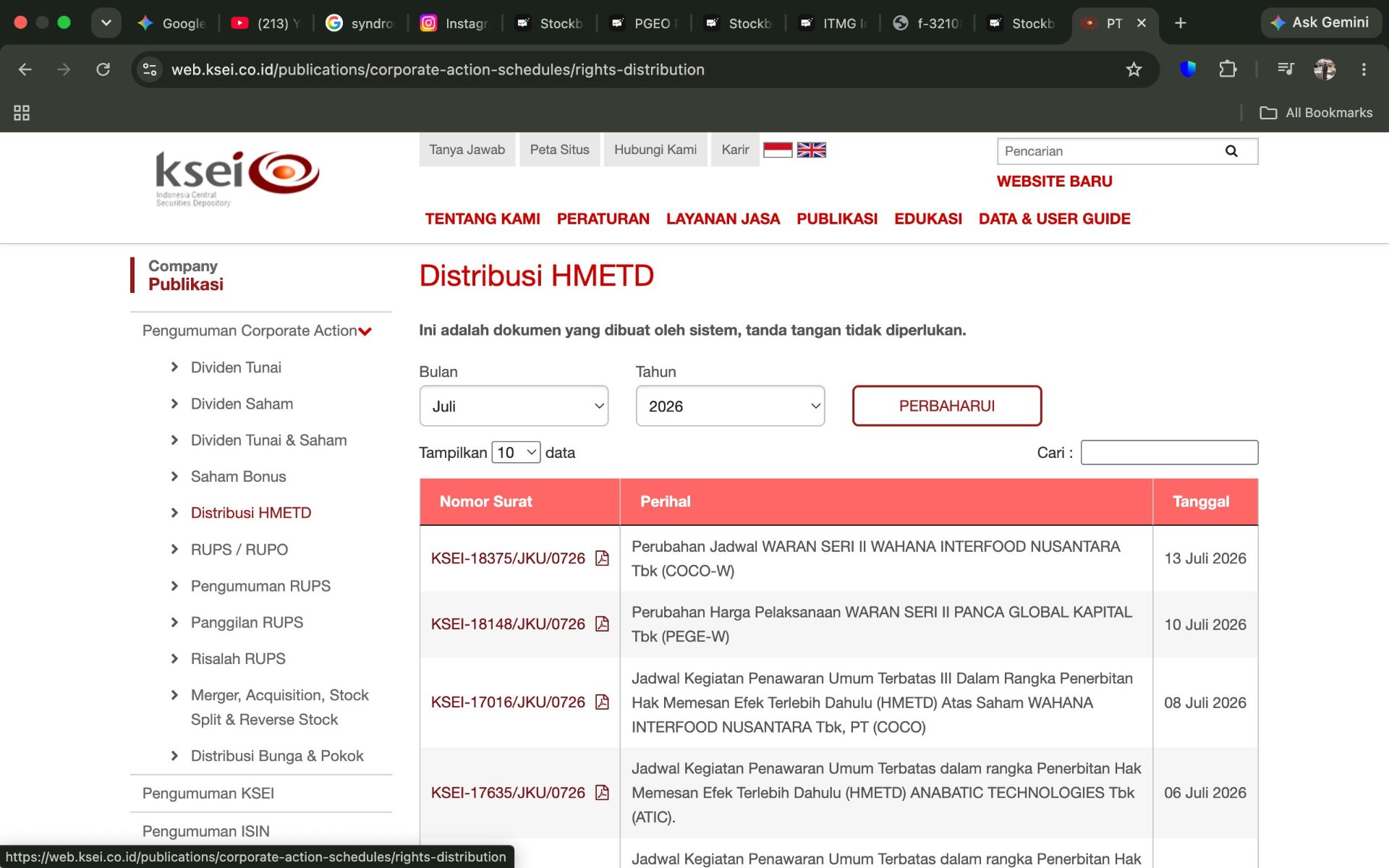Screen dimensions: 1389x868
Task: Switch to the YouTube (213) tab
Action: [265, 23]
